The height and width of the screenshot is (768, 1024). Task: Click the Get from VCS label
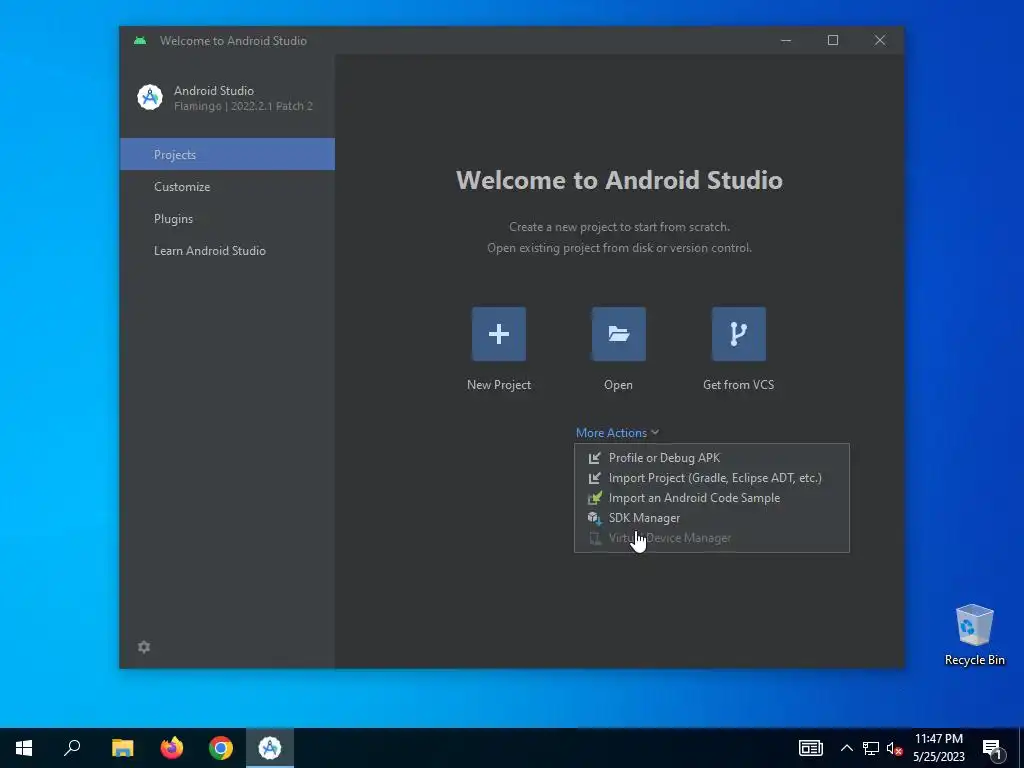click(x=739, y=385)
